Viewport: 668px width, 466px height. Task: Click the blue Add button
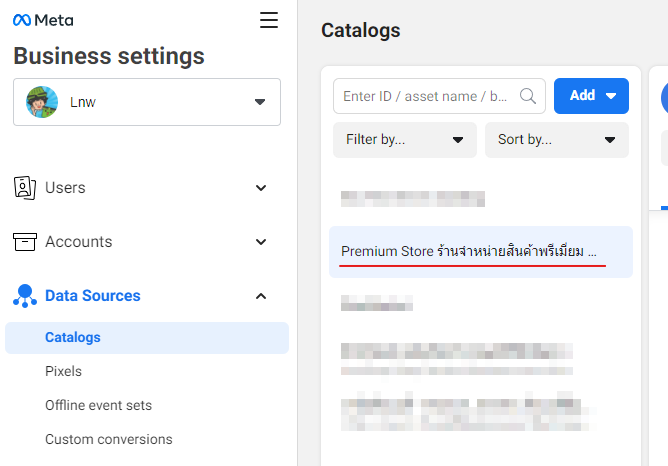point(591,96)
